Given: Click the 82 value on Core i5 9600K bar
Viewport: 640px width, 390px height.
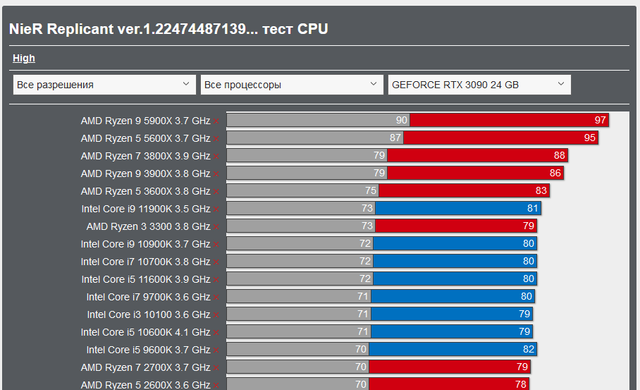Looking at the screenshot, I should point(528,349).
